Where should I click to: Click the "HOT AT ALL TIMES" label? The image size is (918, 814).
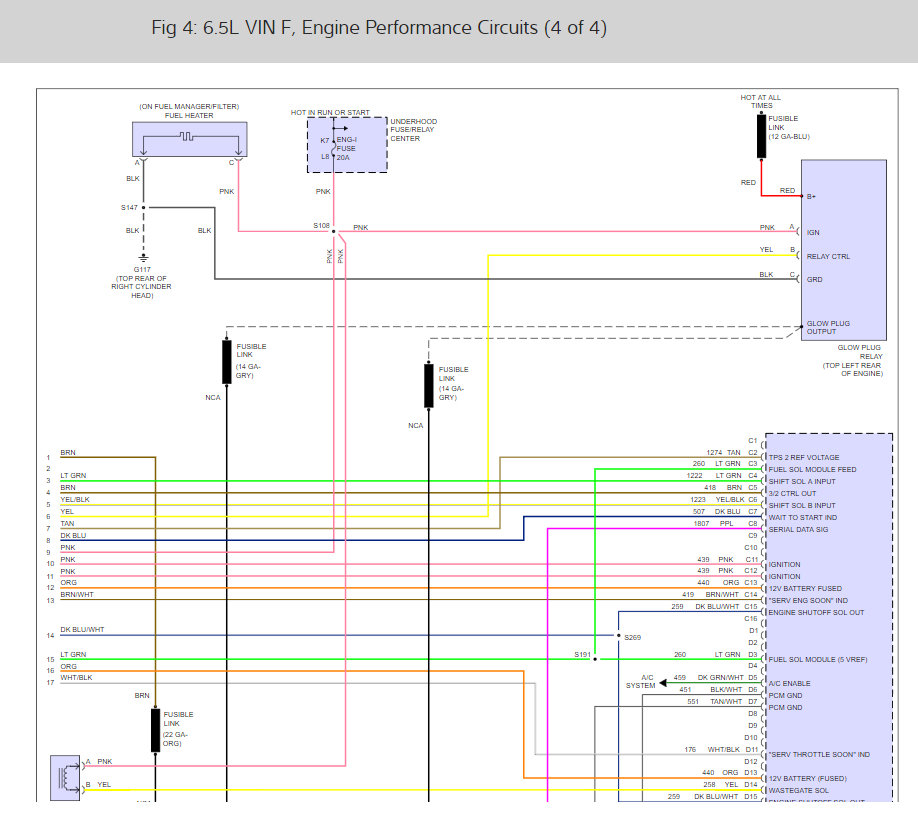pyautogui.click(x=761, y=101)
